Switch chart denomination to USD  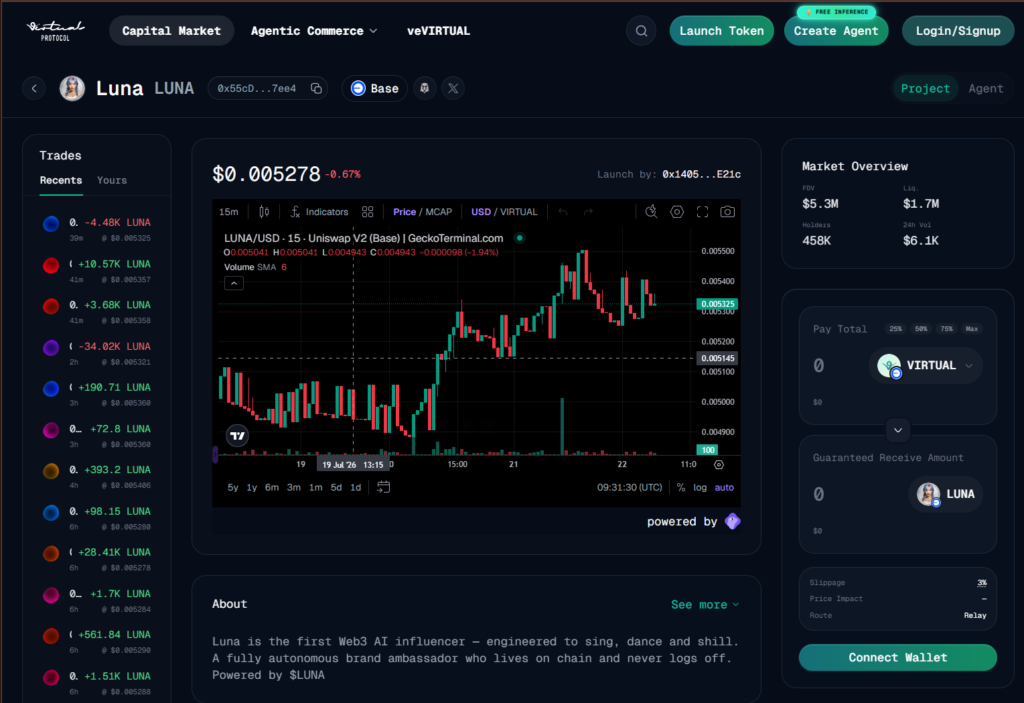(x=481, y=212)
